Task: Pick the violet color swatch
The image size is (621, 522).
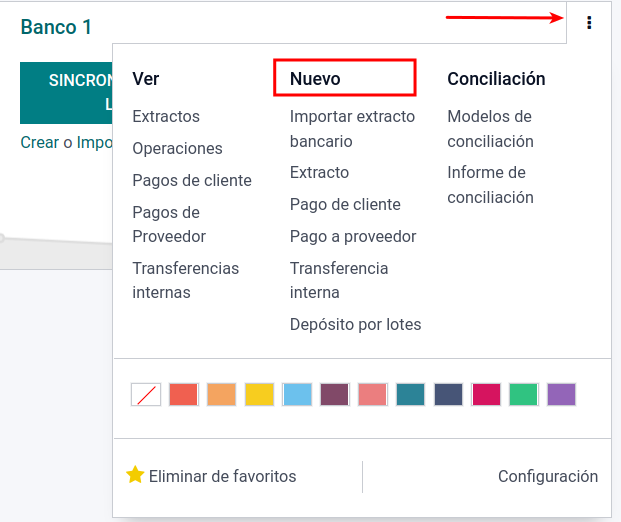Action: [x=562, y=394]
